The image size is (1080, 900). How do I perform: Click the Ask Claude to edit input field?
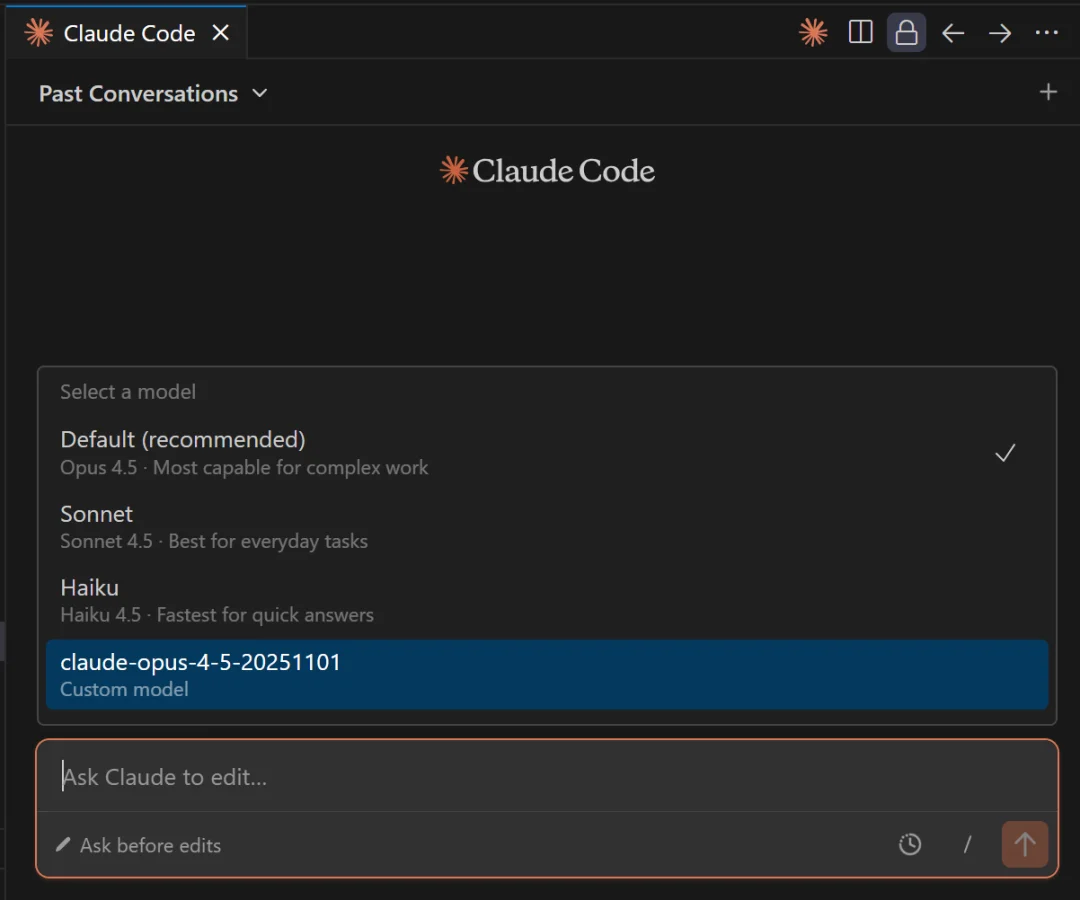(546, 777)
